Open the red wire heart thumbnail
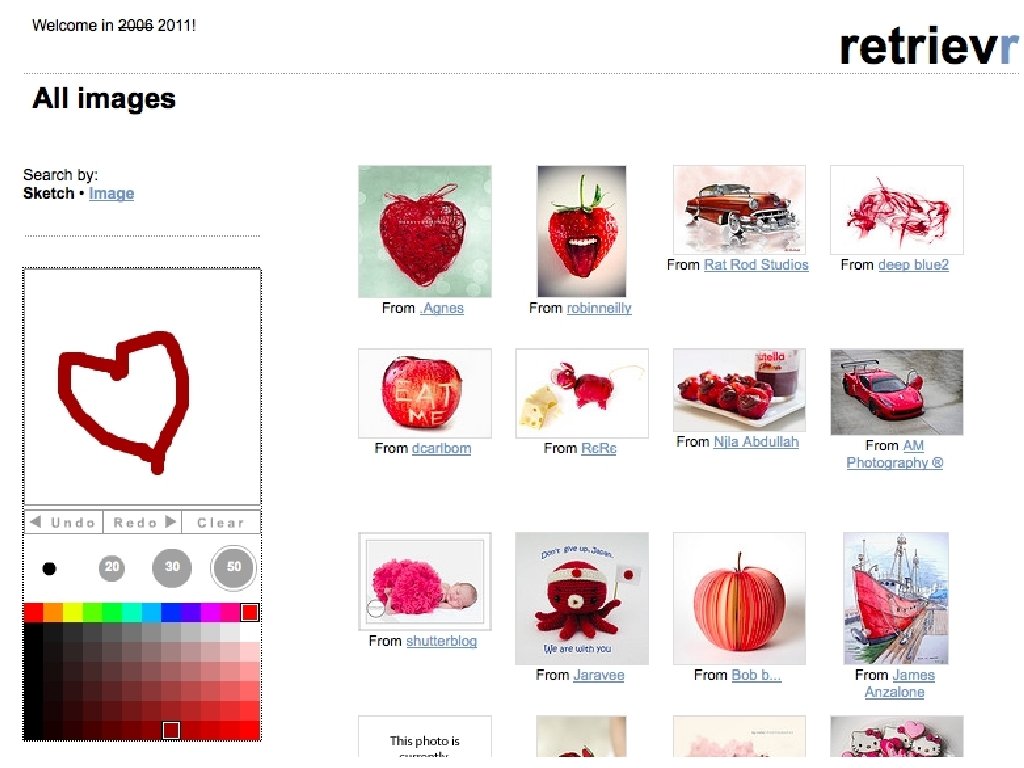The image size is (1024, 768). pos(424,231)
